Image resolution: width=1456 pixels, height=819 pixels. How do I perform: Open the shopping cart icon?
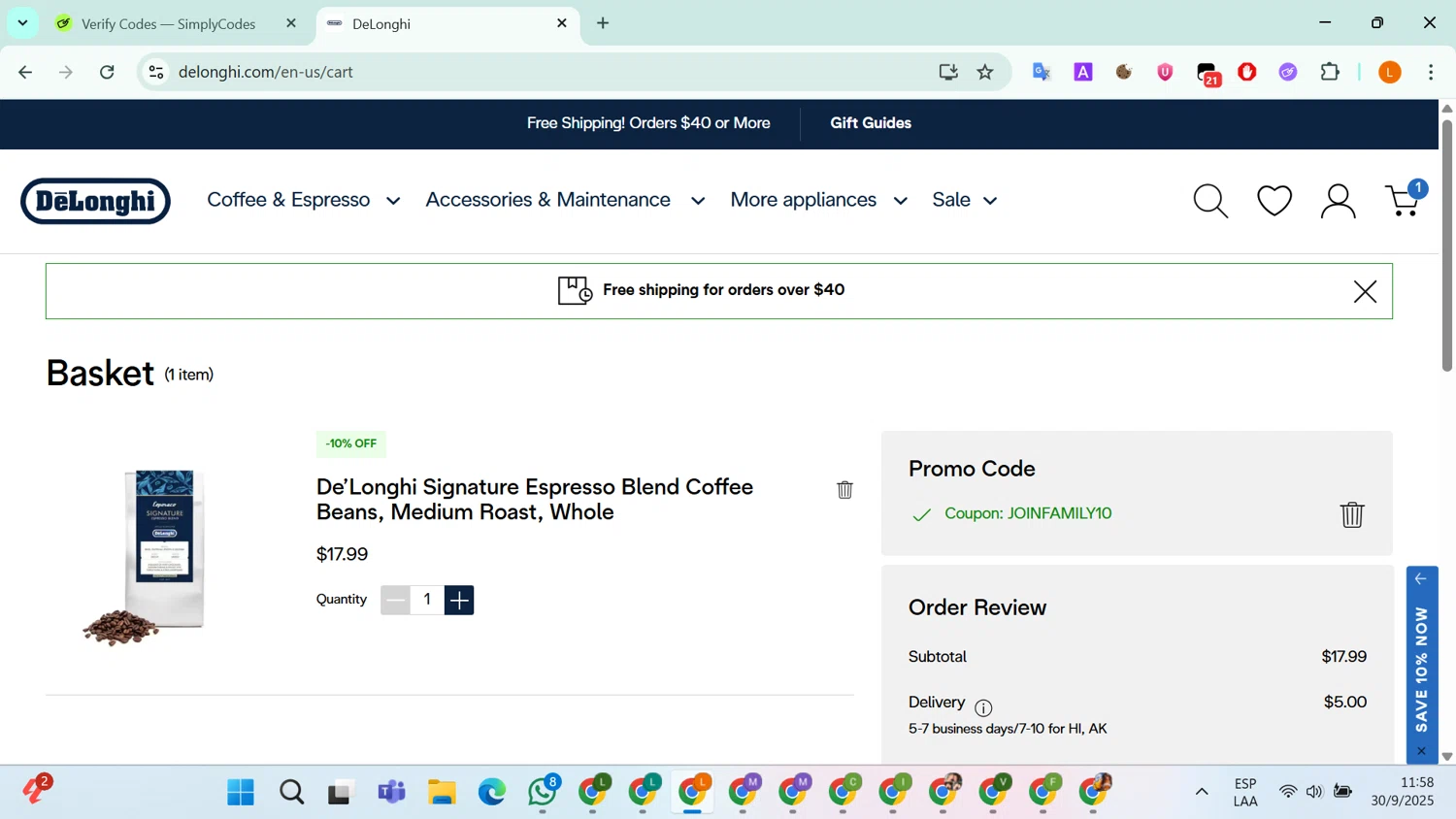pyautogui.click(x=1405, y=199)
